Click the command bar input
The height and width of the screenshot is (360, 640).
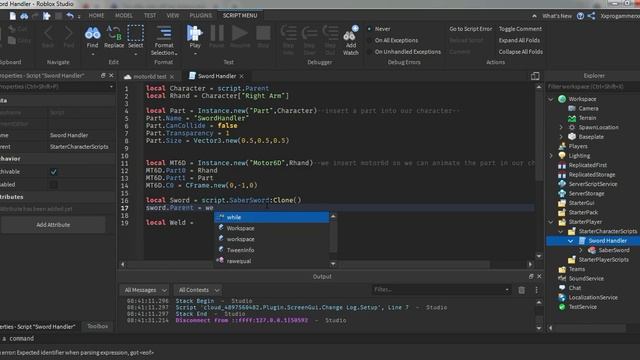tap(320, 338)
